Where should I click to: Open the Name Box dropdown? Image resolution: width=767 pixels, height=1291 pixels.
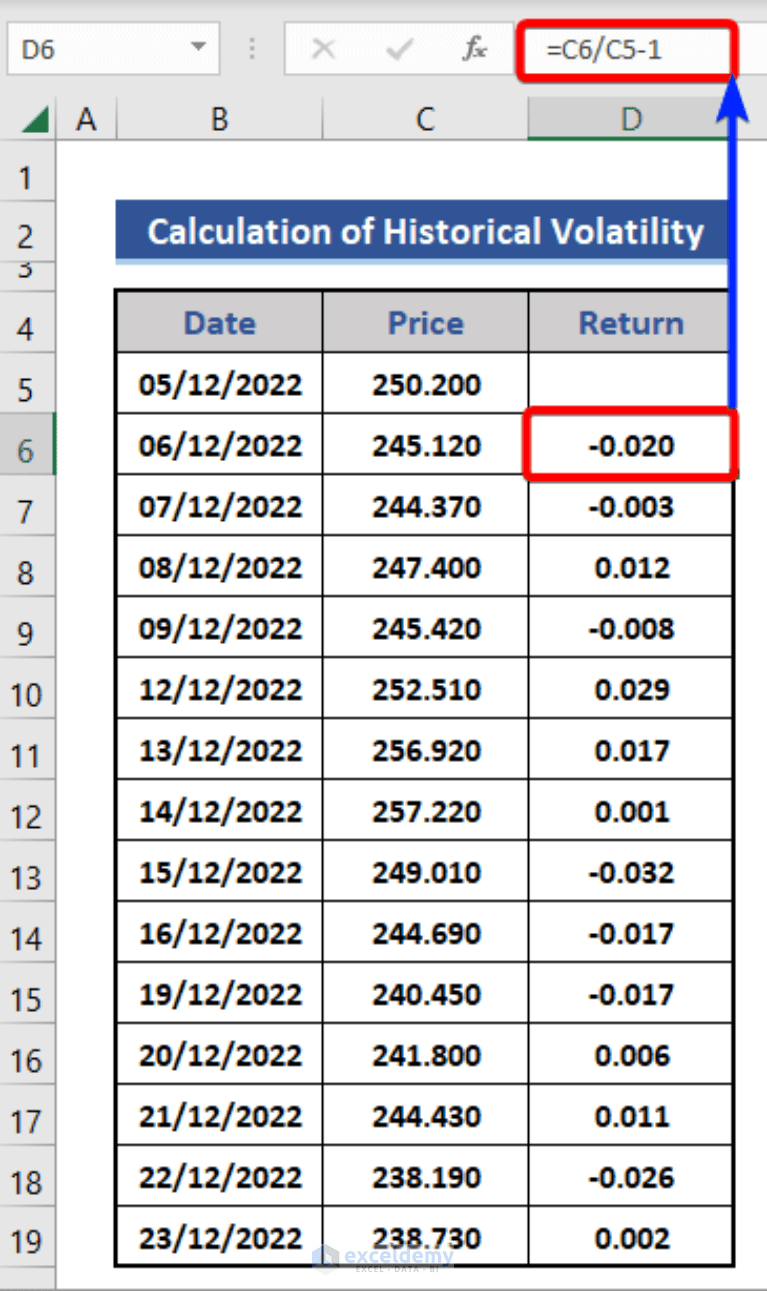click(196, 48)
